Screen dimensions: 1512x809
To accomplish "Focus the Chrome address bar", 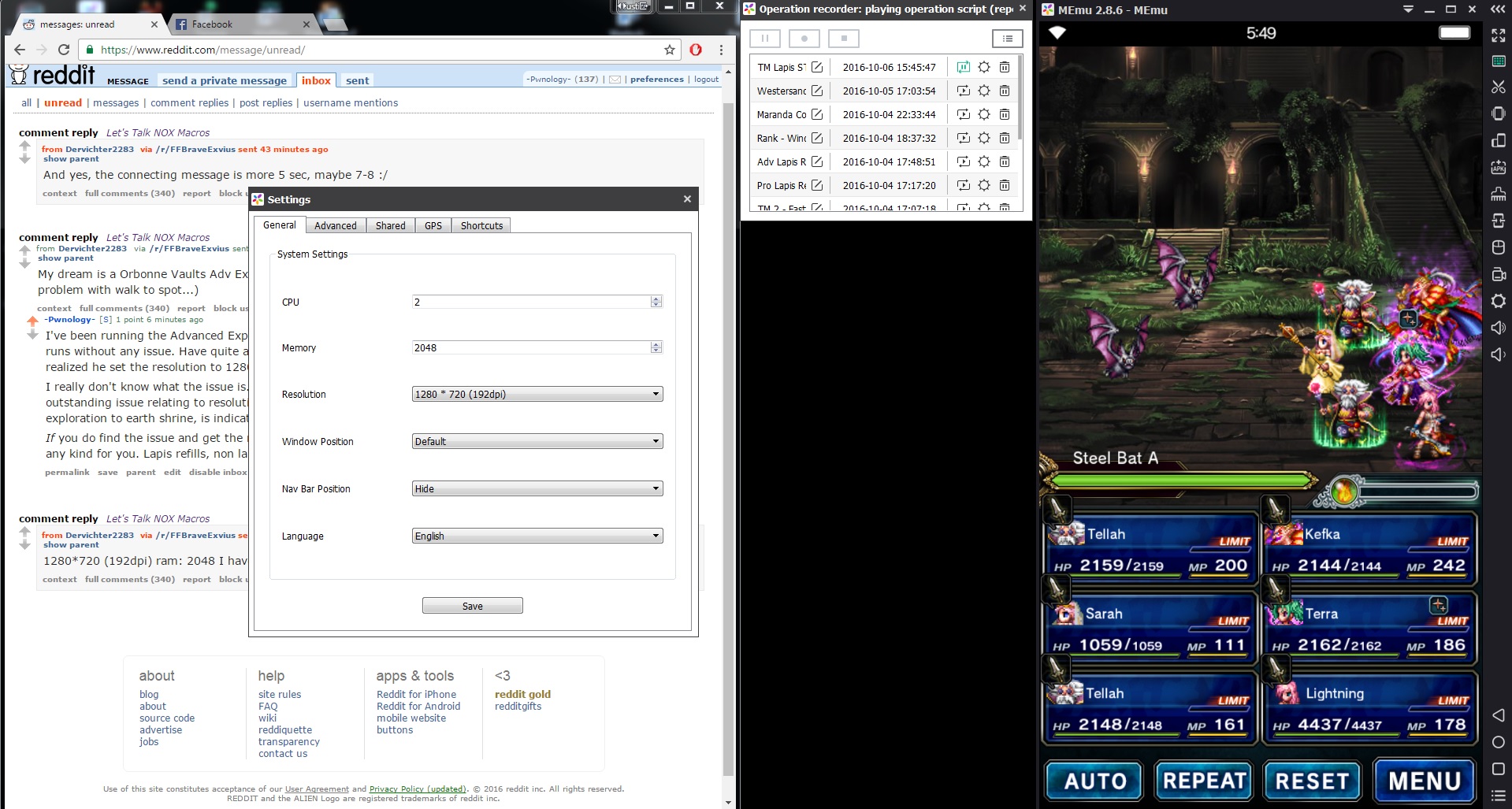I will coord(378,50).
